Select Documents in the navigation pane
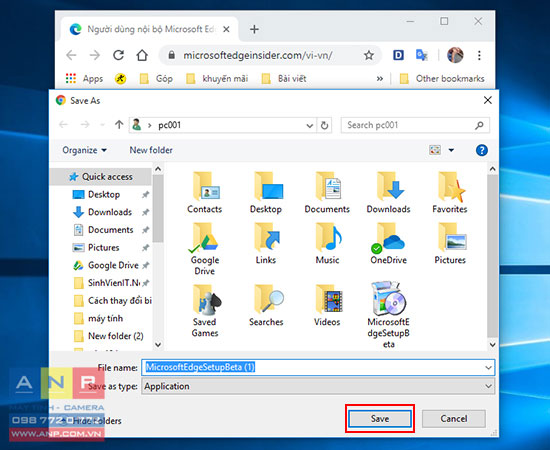This screenshot has width=550, height=450. [104, 230]
